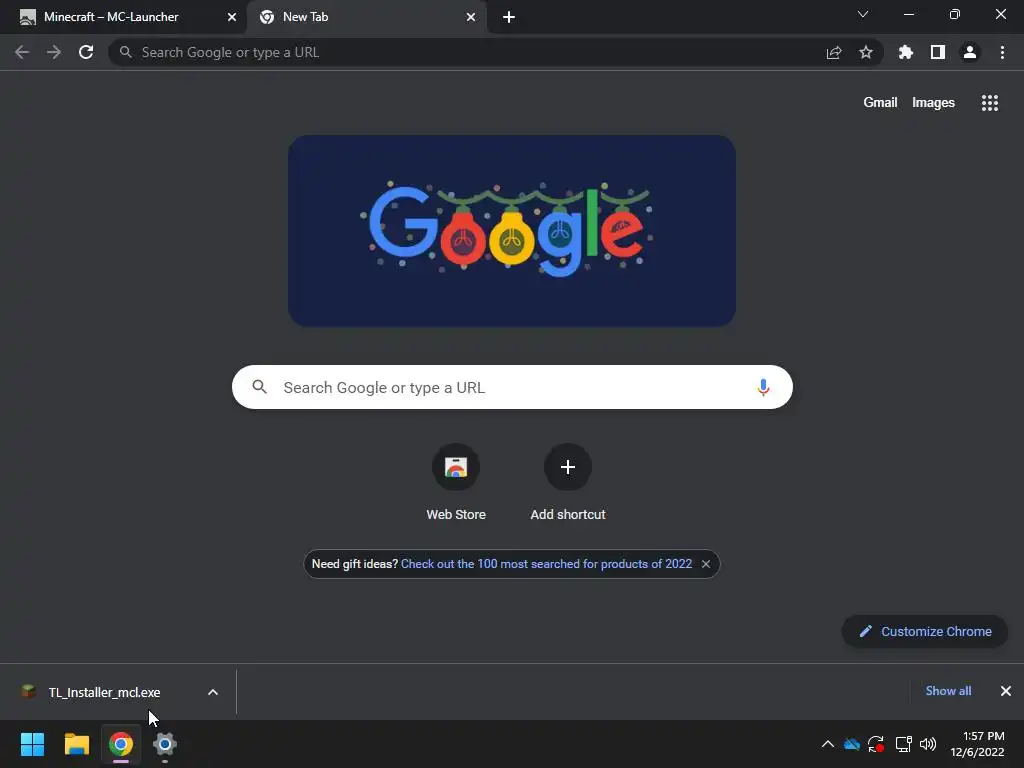Close the New Tab tab
This screenshot has height=768, width=1024.
coord(471,17)
